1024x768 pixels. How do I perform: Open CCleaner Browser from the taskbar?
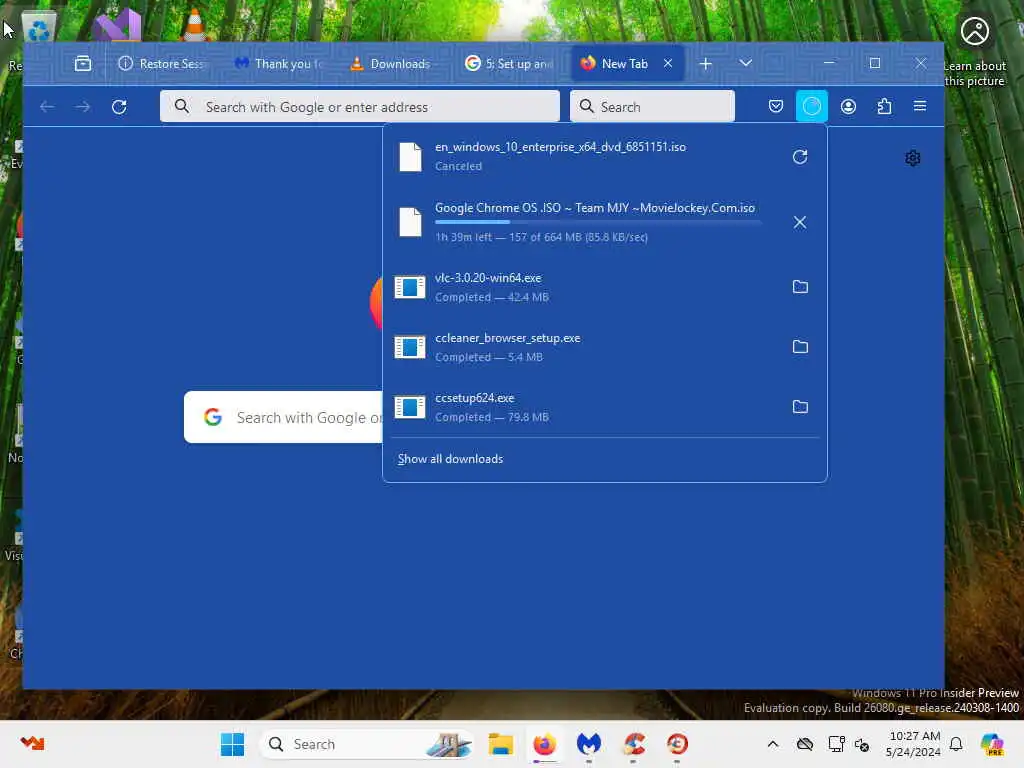click(677, 744)
